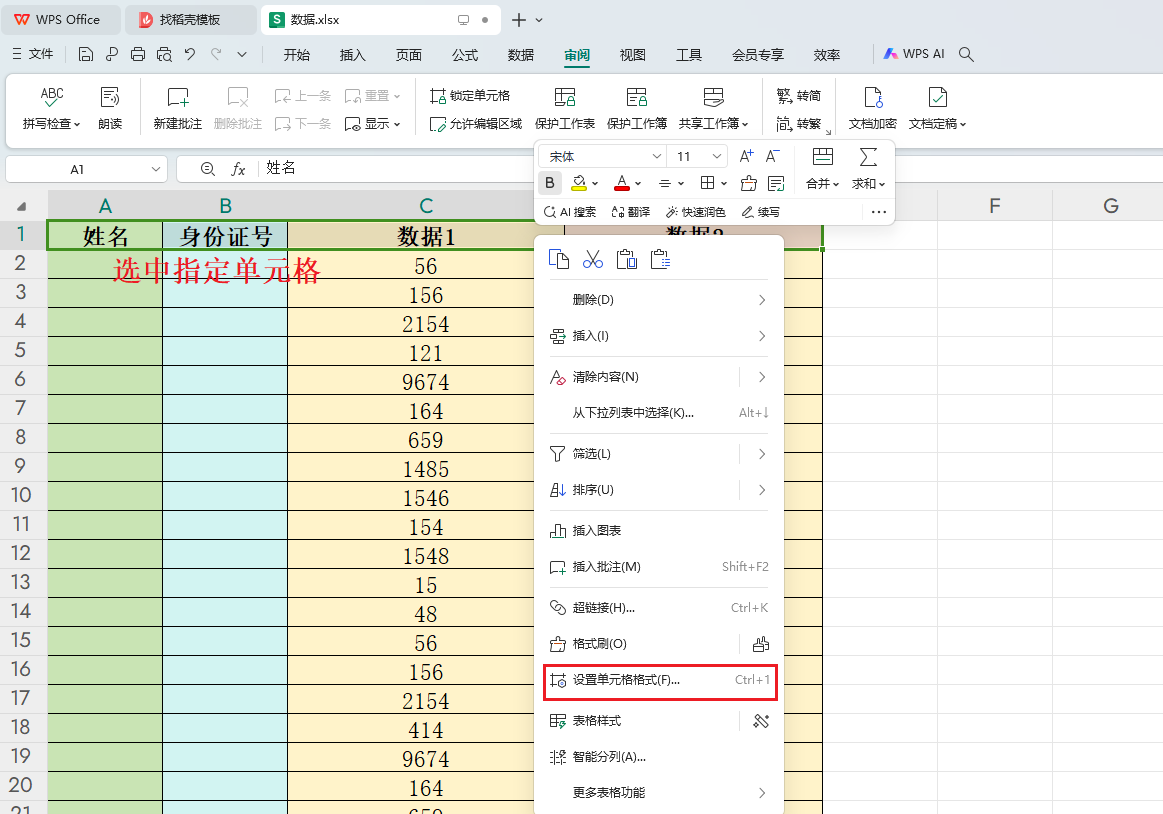
Task: Select the Format Painter in mini toolbar
Action: 748,182
